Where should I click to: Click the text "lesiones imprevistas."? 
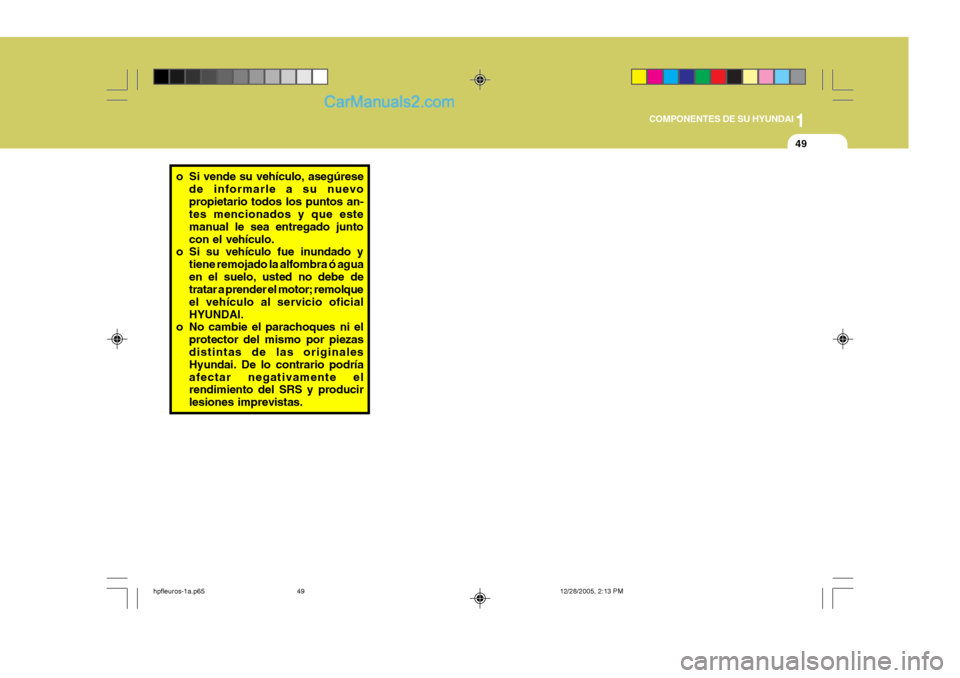pos(246,402)
